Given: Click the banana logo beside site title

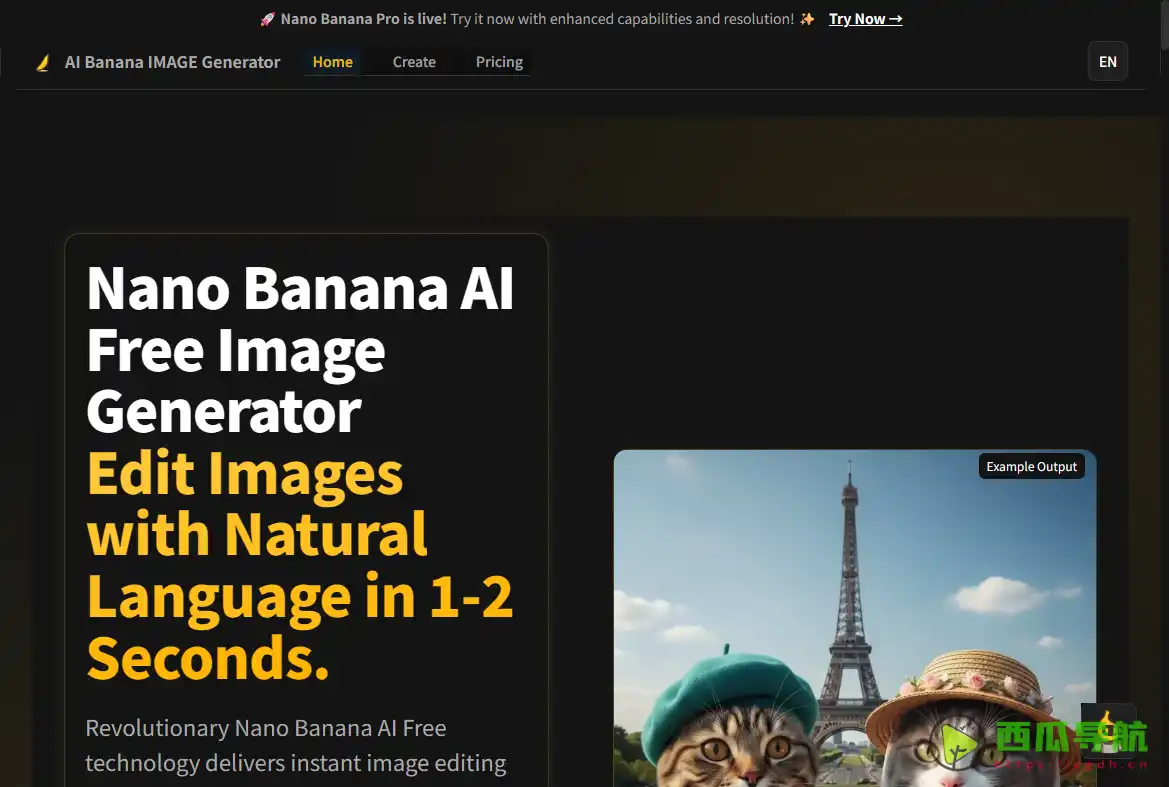Looking at the screenshot, I should [43, 62].
